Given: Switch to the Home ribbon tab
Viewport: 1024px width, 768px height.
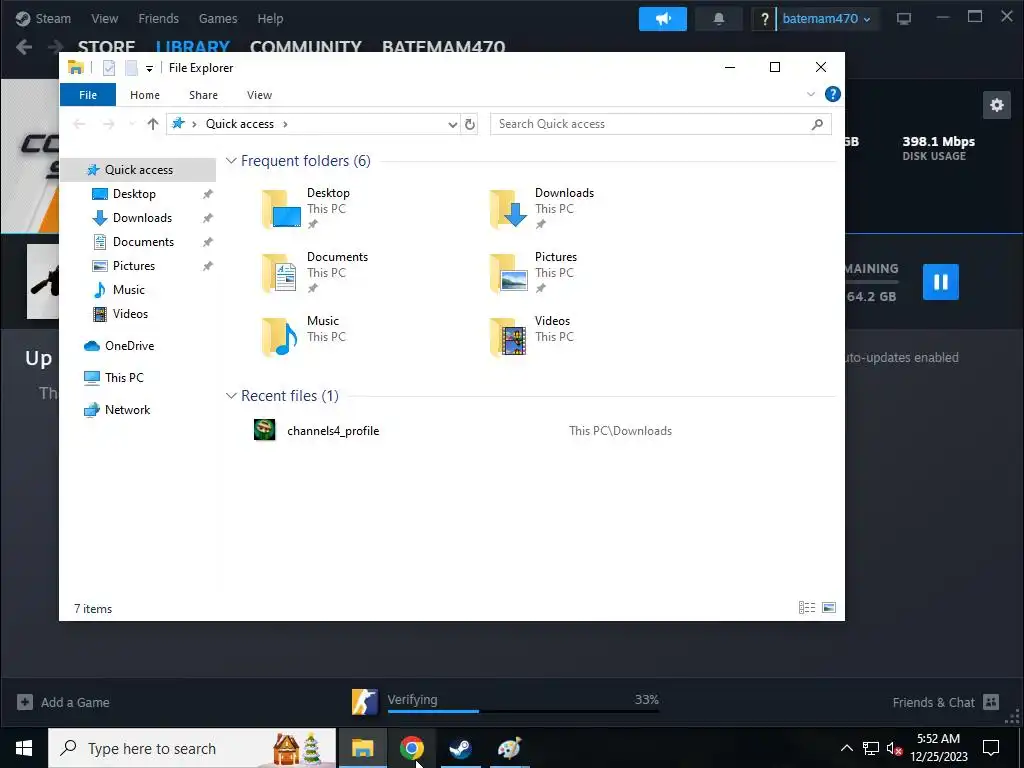Looking at the screenshot, I should 144,95.
